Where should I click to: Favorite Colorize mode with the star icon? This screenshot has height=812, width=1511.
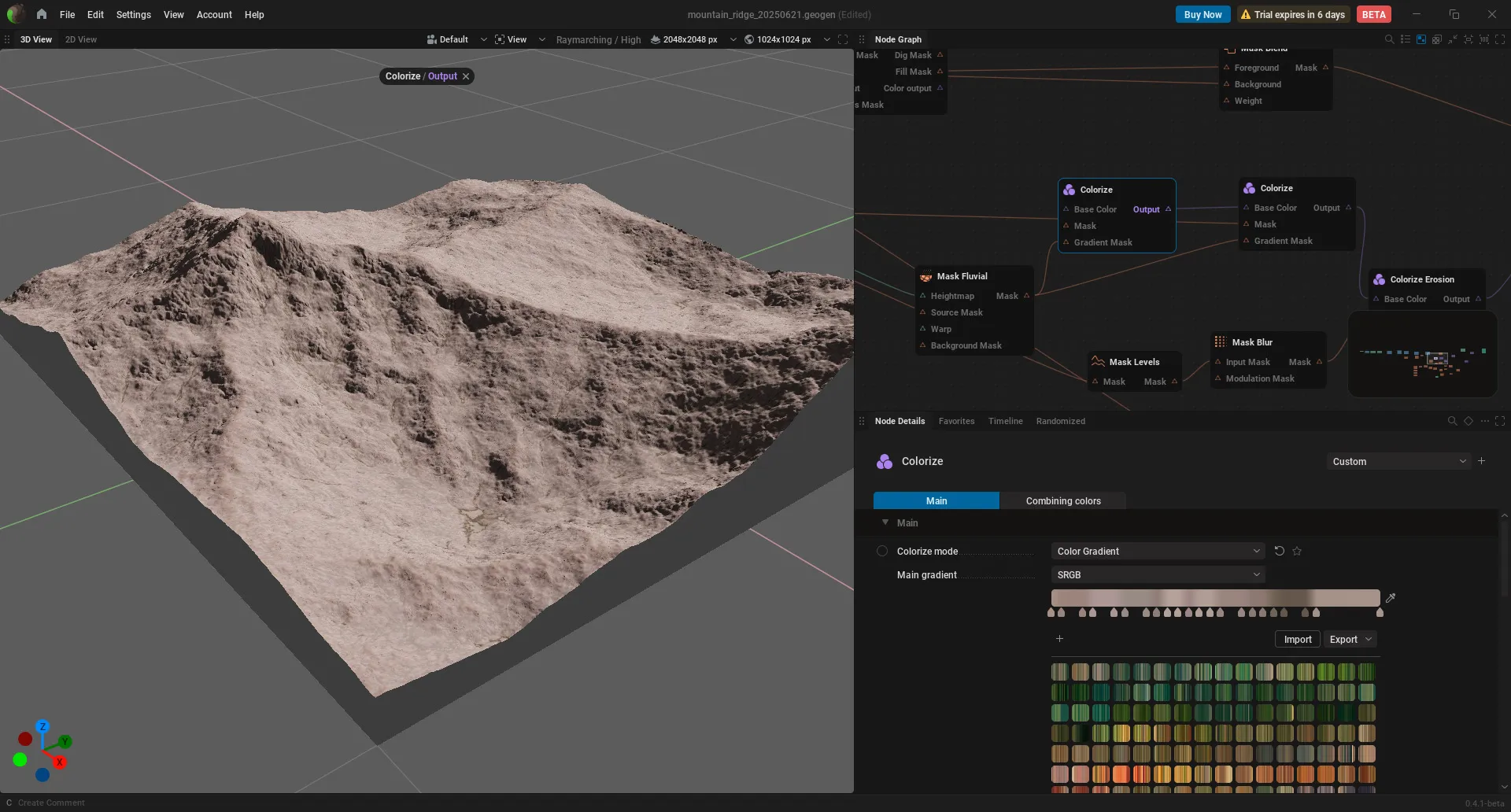pos(1297,551)
